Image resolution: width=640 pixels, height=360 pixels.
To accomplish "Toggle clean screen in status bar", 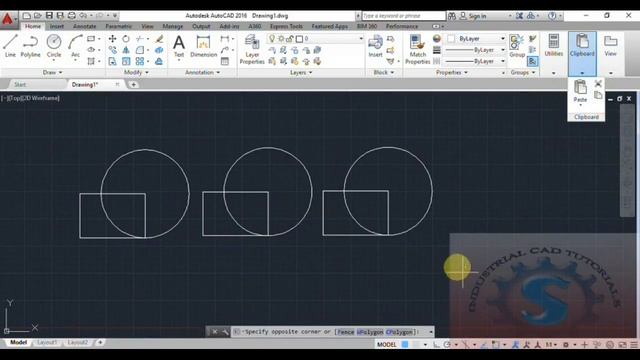I will point(622,344).
